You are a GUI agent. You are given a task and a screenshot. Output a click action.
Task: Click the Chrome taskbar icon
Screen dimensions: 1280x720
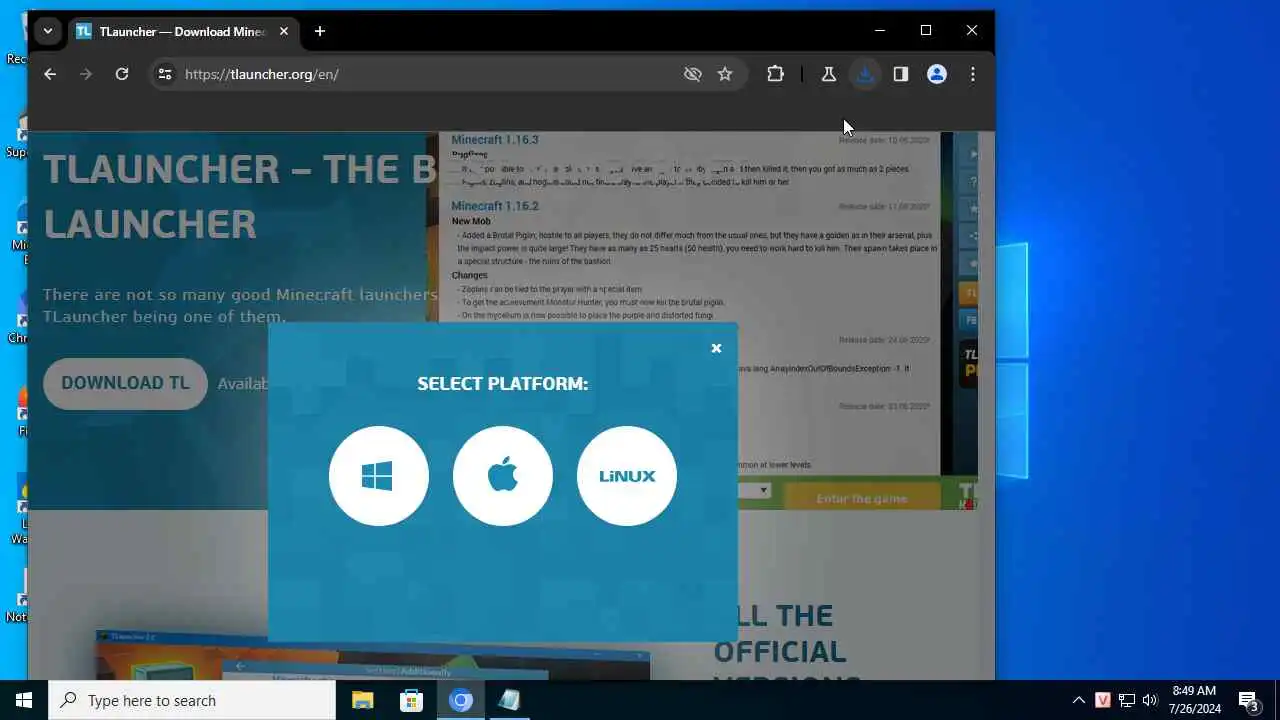(x=461, y=700)
